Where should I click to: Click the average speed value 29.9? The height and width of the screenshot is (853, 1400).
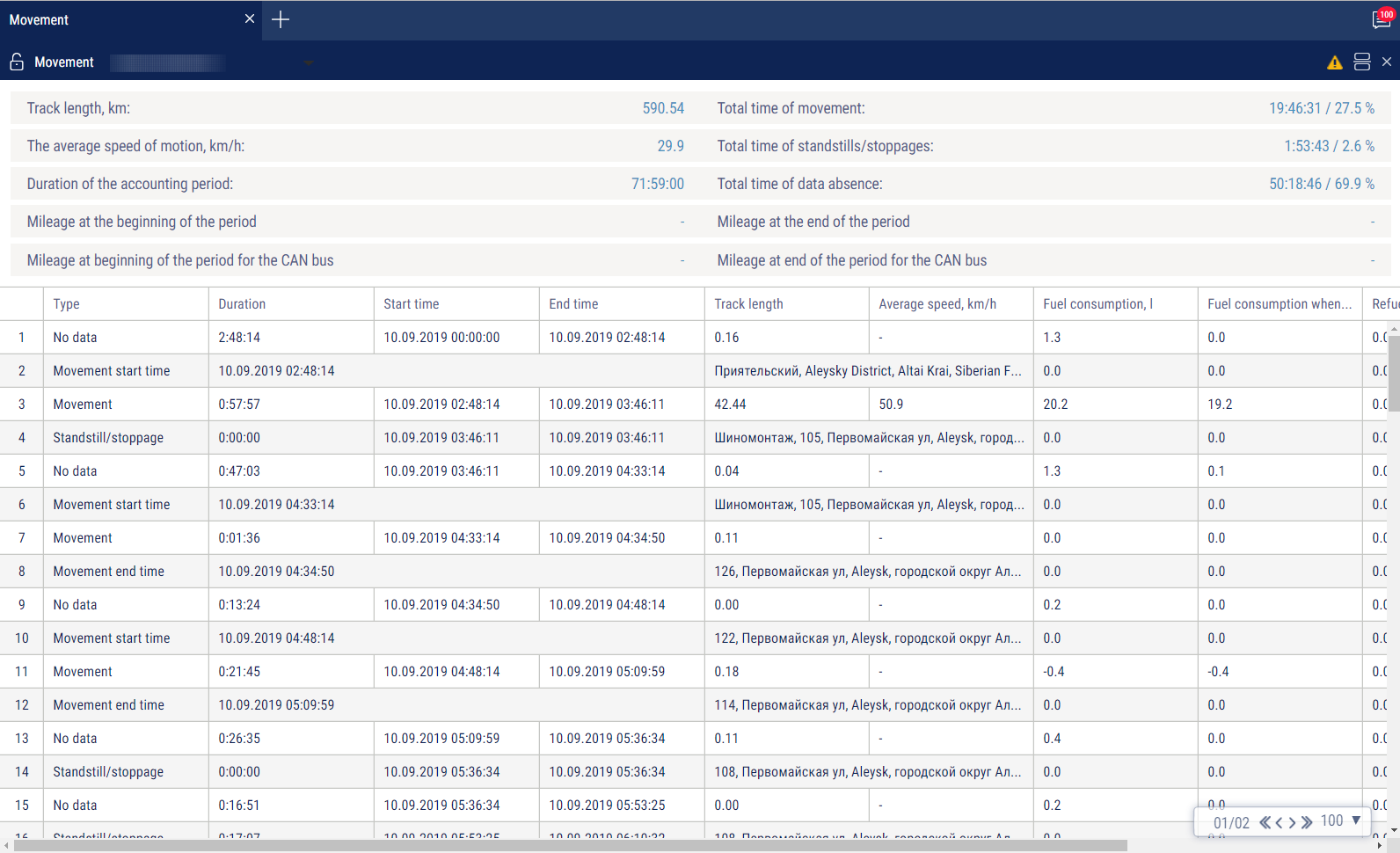[670, 146]
